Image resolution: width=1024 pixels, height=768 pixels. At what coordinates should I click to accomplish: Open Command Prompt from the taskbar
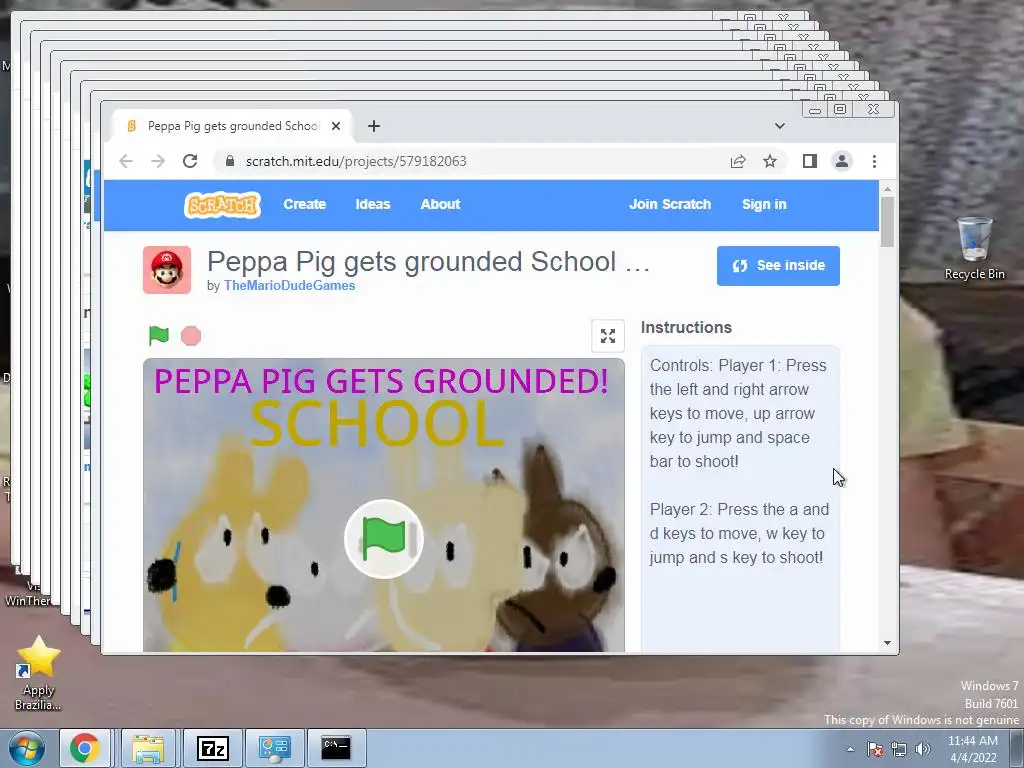[x=336, y=748]
